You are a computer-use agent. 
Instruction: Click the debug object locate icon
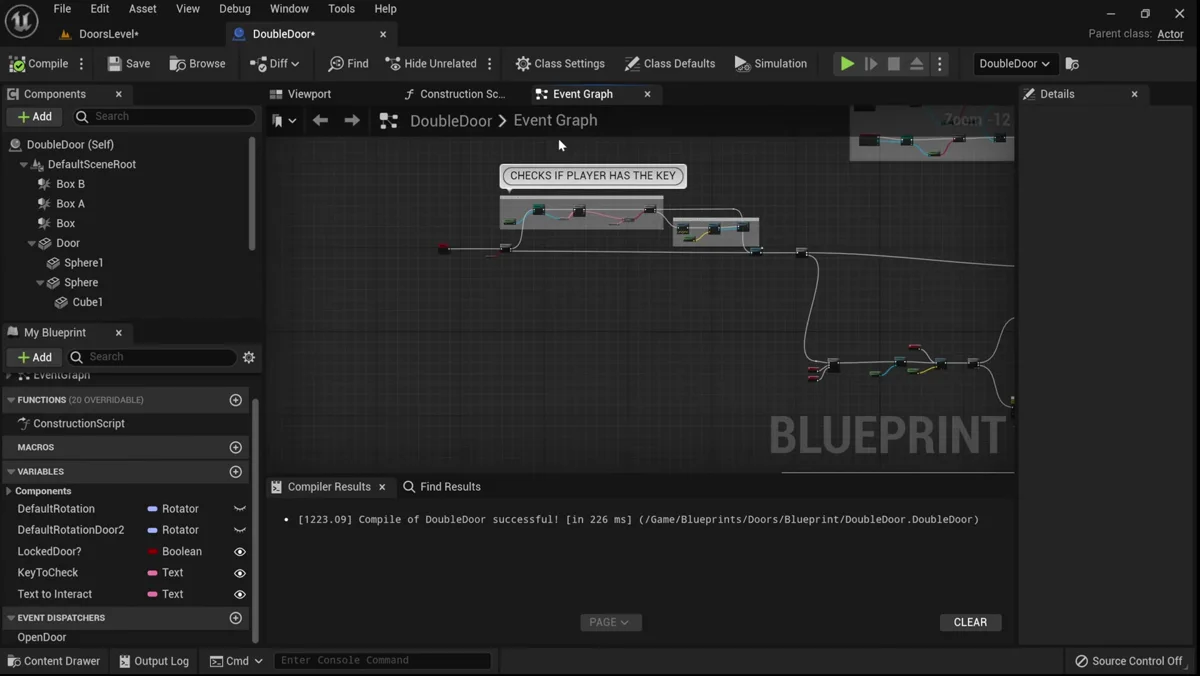(1072, 64)
